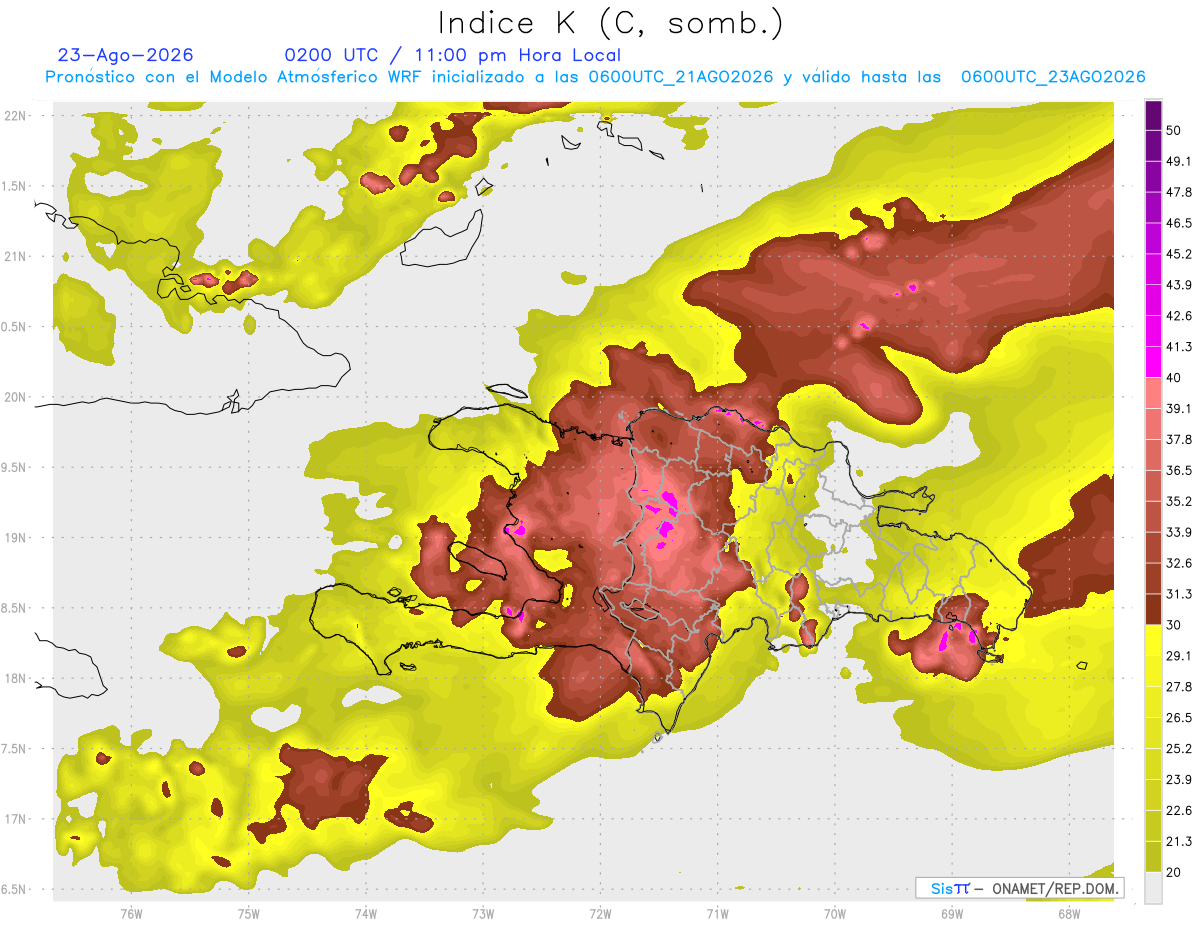Click longitude axis label "74W"
This screenshot has height=927, width=1200.
coord(365,914)
